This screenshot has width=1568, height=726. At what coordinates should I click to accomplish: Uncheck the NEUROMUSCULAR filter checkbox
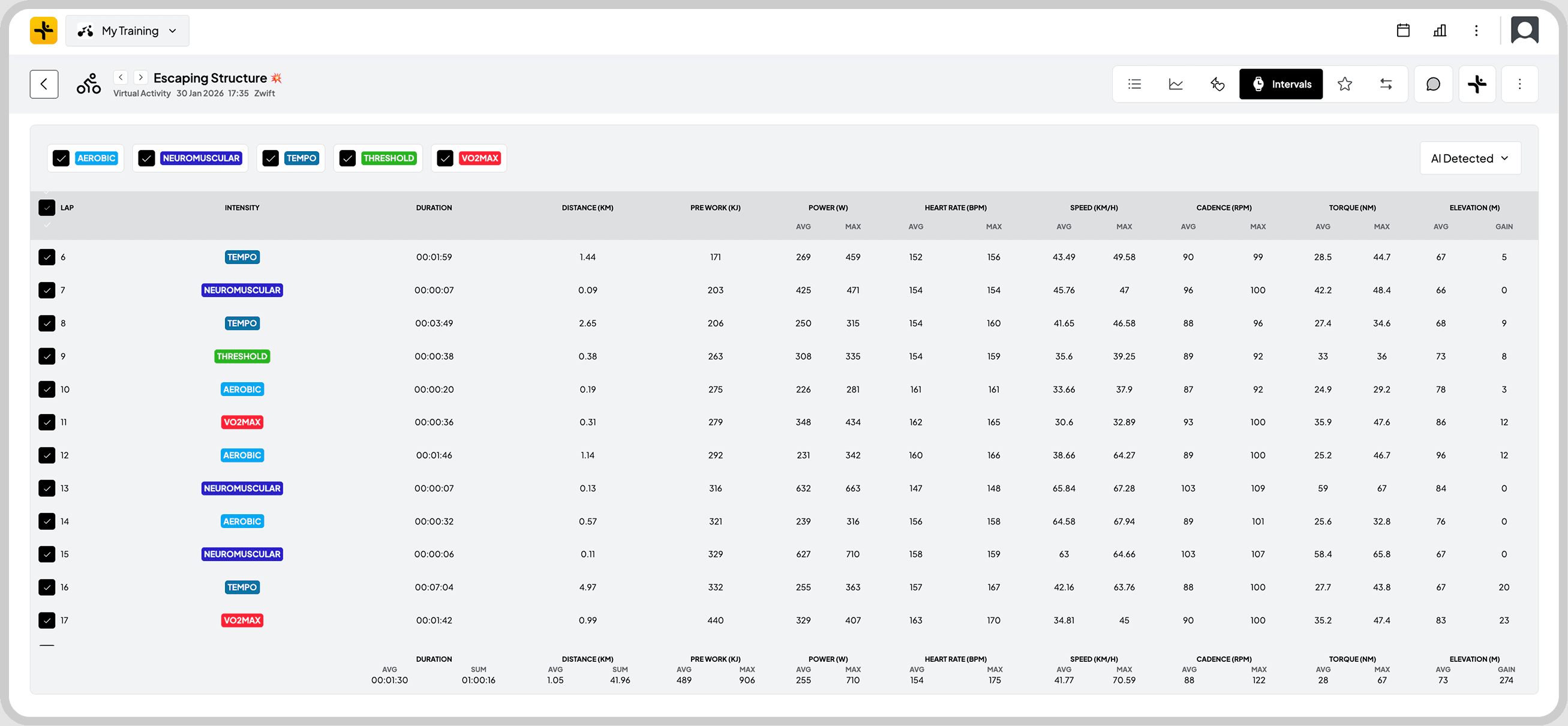pos(147,158)
